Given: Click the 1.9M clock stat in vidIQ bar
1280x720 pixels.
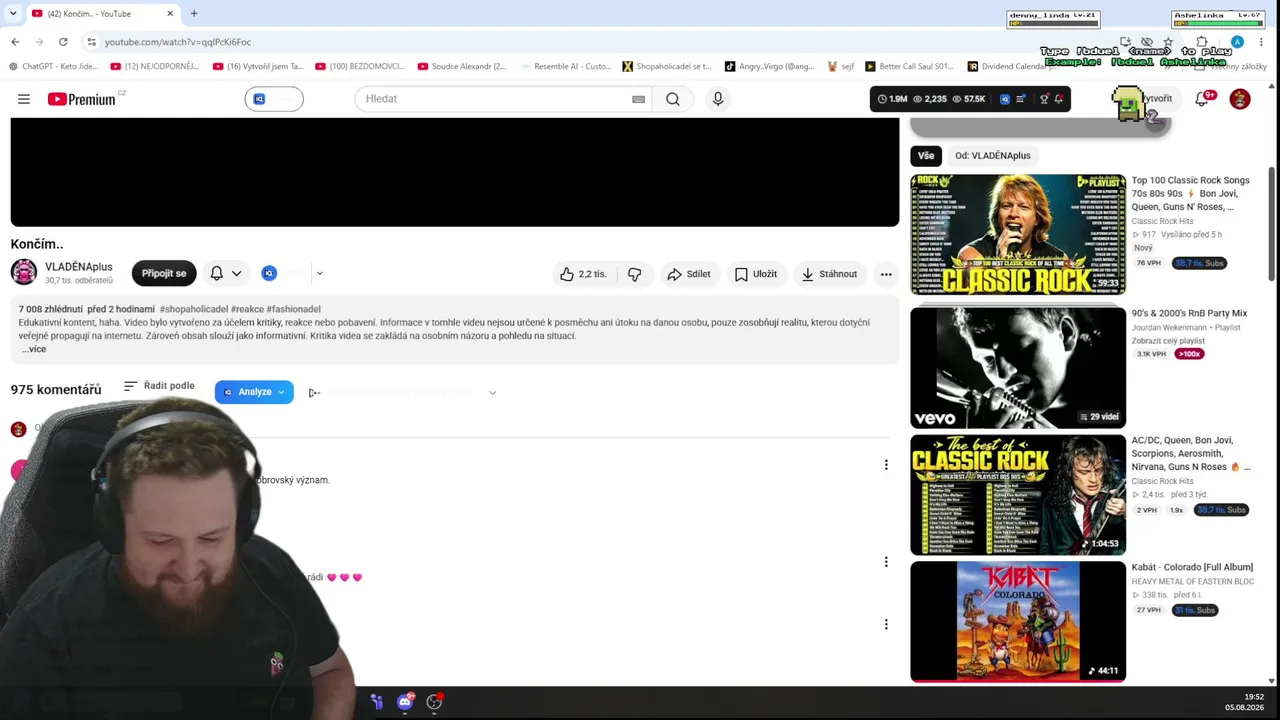Looking at the screenshot, I should click(893, 99).
